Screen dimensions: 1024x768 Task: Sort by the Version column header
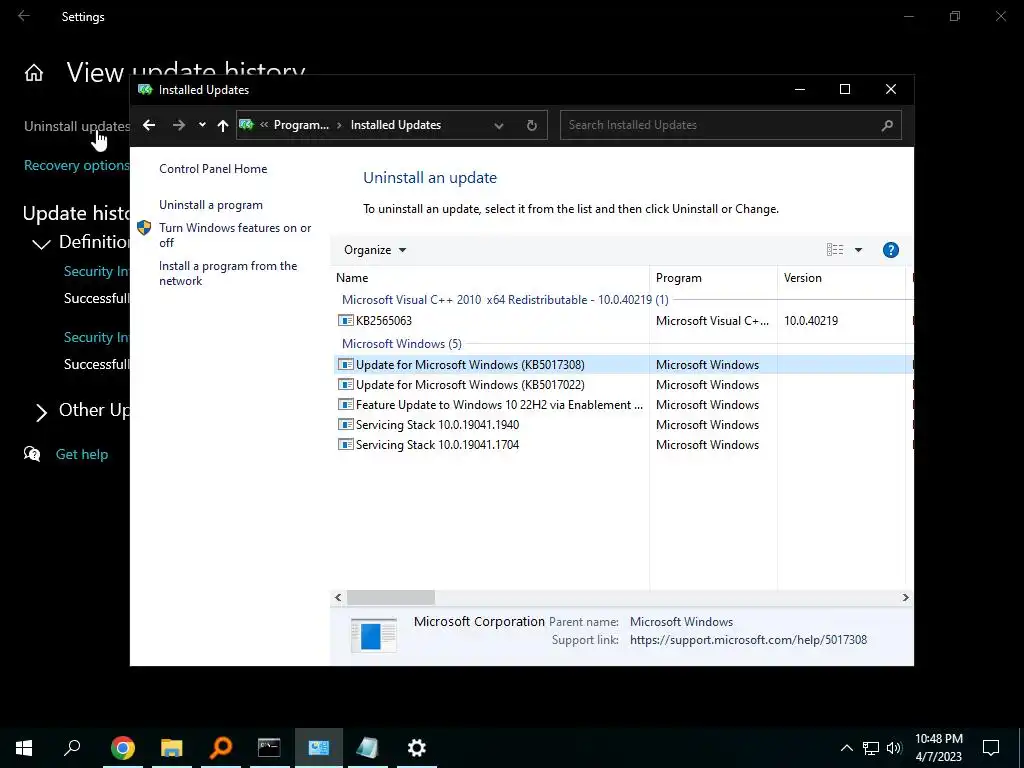coord(841,278)
